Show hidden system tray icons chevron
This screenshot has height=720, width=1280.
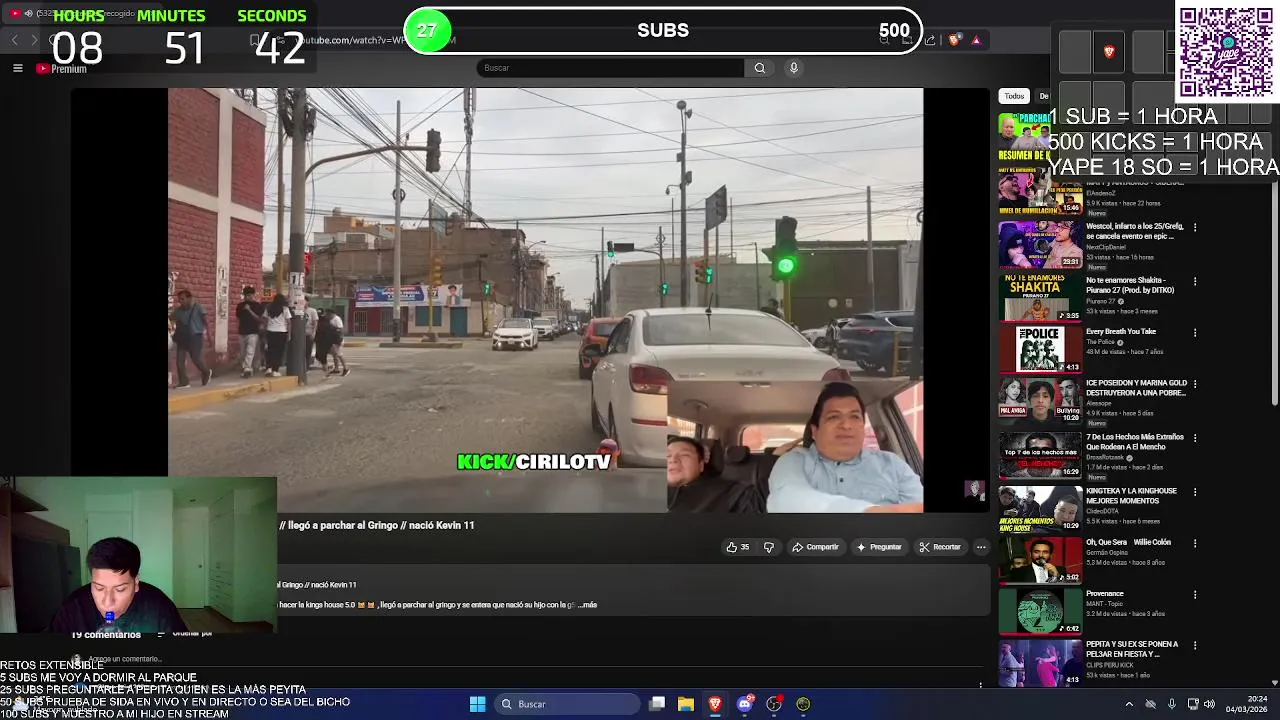coord(1129,704)
